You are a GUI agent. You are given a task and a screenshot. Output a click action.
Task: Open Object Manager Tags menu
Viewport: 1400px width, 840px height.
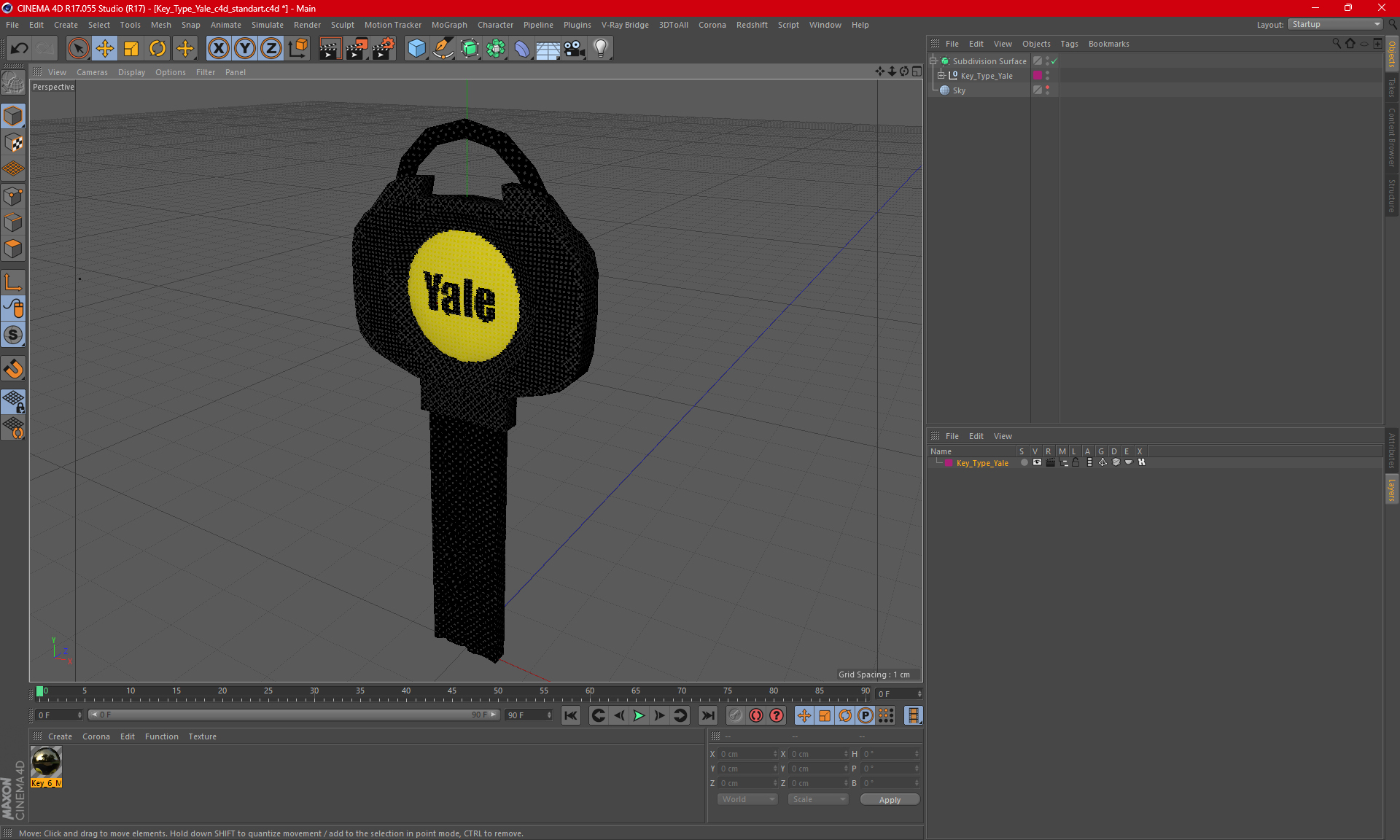click(x=1069, y=44)
